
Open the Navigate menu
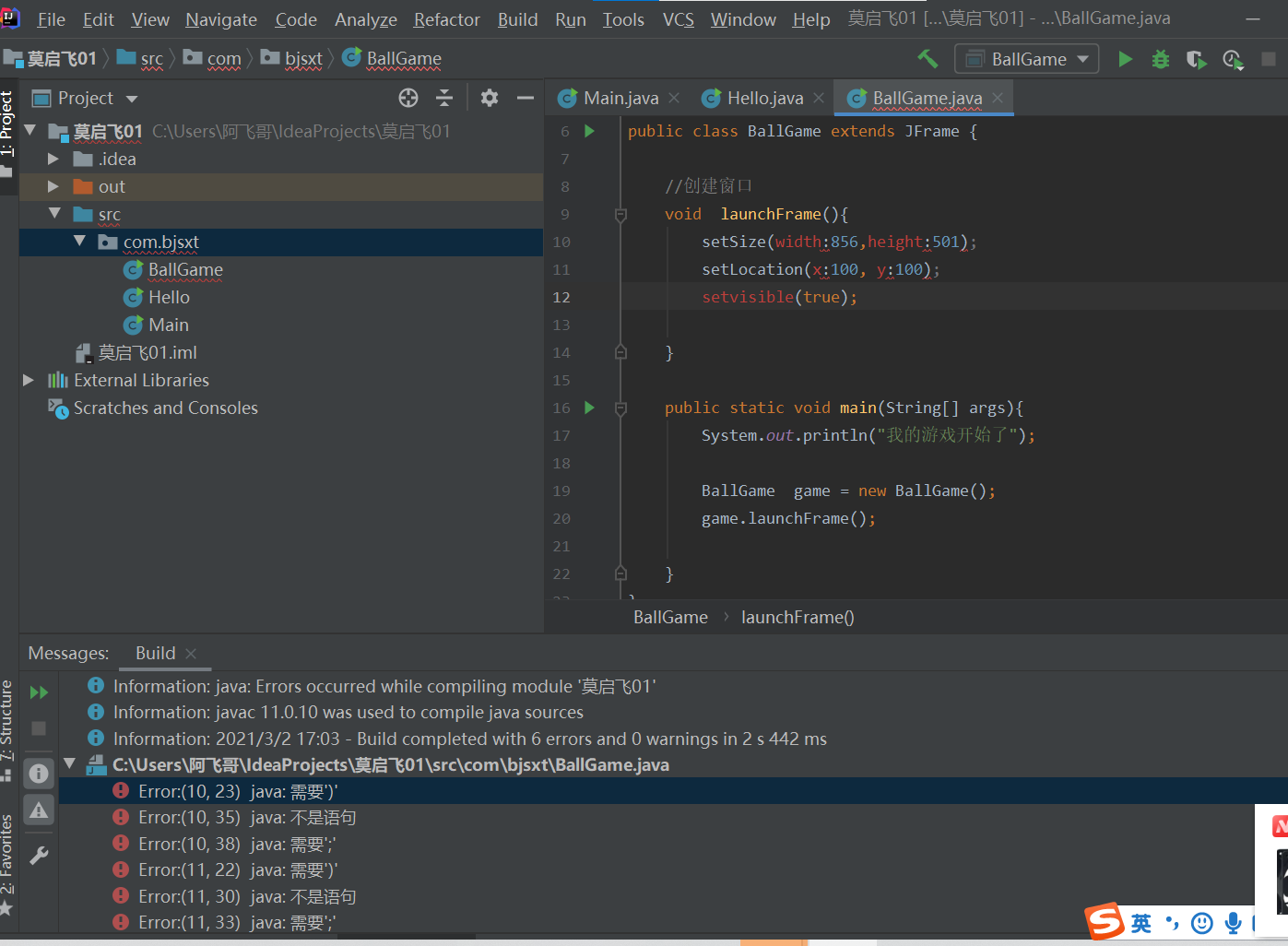click(221, 19)
